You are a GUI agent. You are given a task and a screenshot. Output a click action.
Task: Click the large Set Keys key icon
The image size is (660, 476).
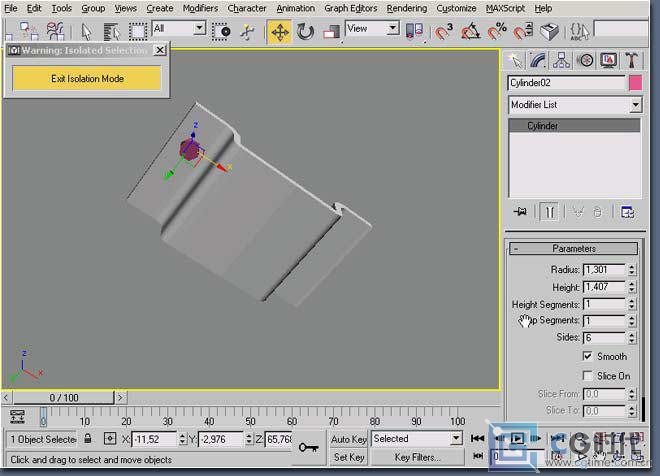coord(309,447)
